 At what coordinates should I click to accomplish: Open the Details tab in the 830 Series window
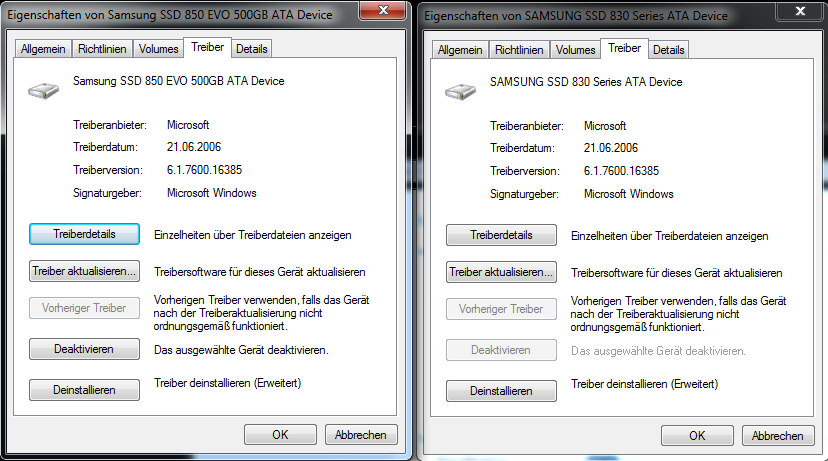(x=669, y=50)
